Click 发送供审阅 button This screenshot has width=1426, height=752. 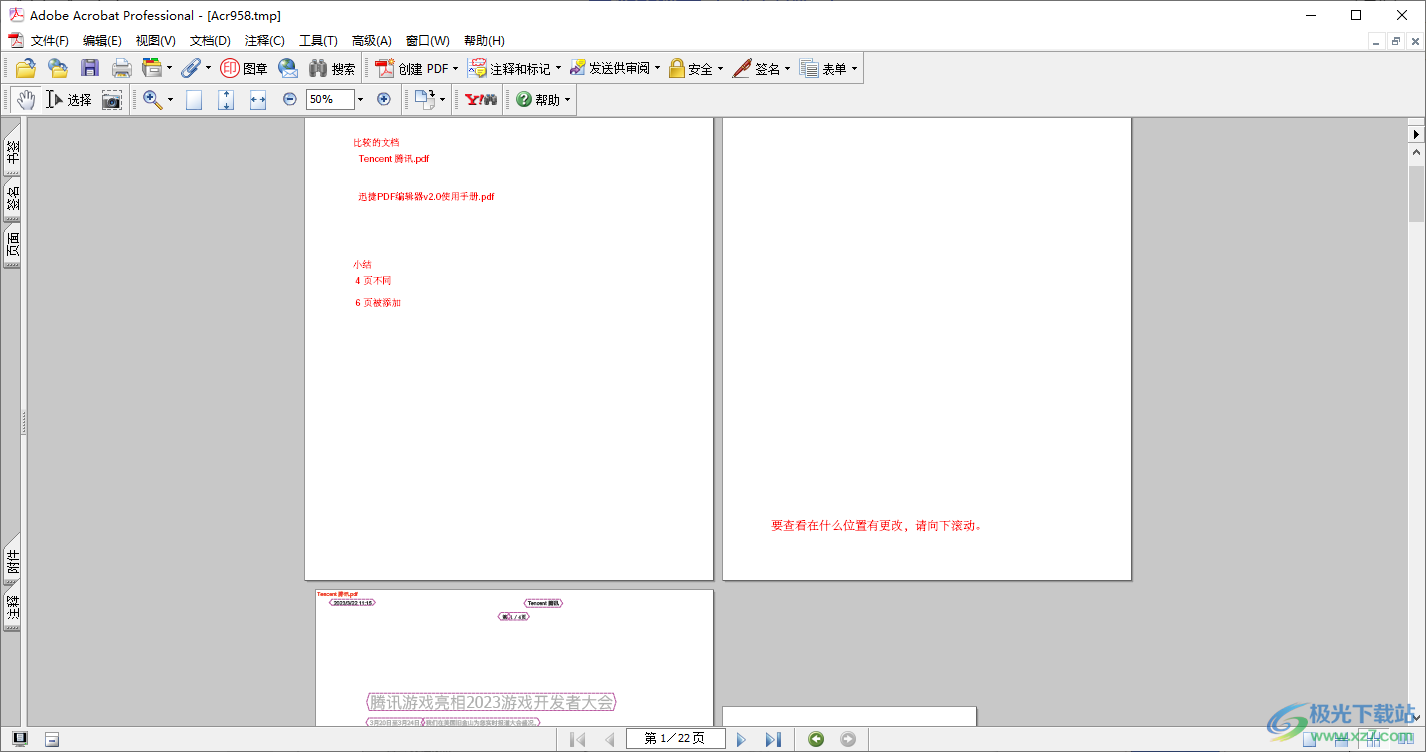(609, 68)
